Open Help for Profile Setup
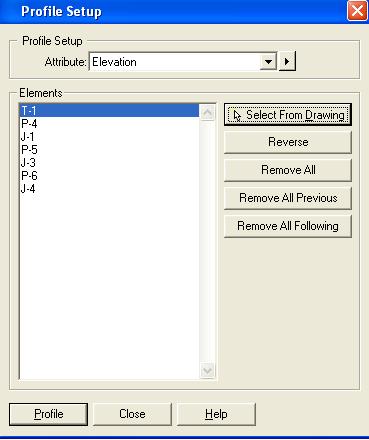Screen dimensions: 369x440 point(216,414)
